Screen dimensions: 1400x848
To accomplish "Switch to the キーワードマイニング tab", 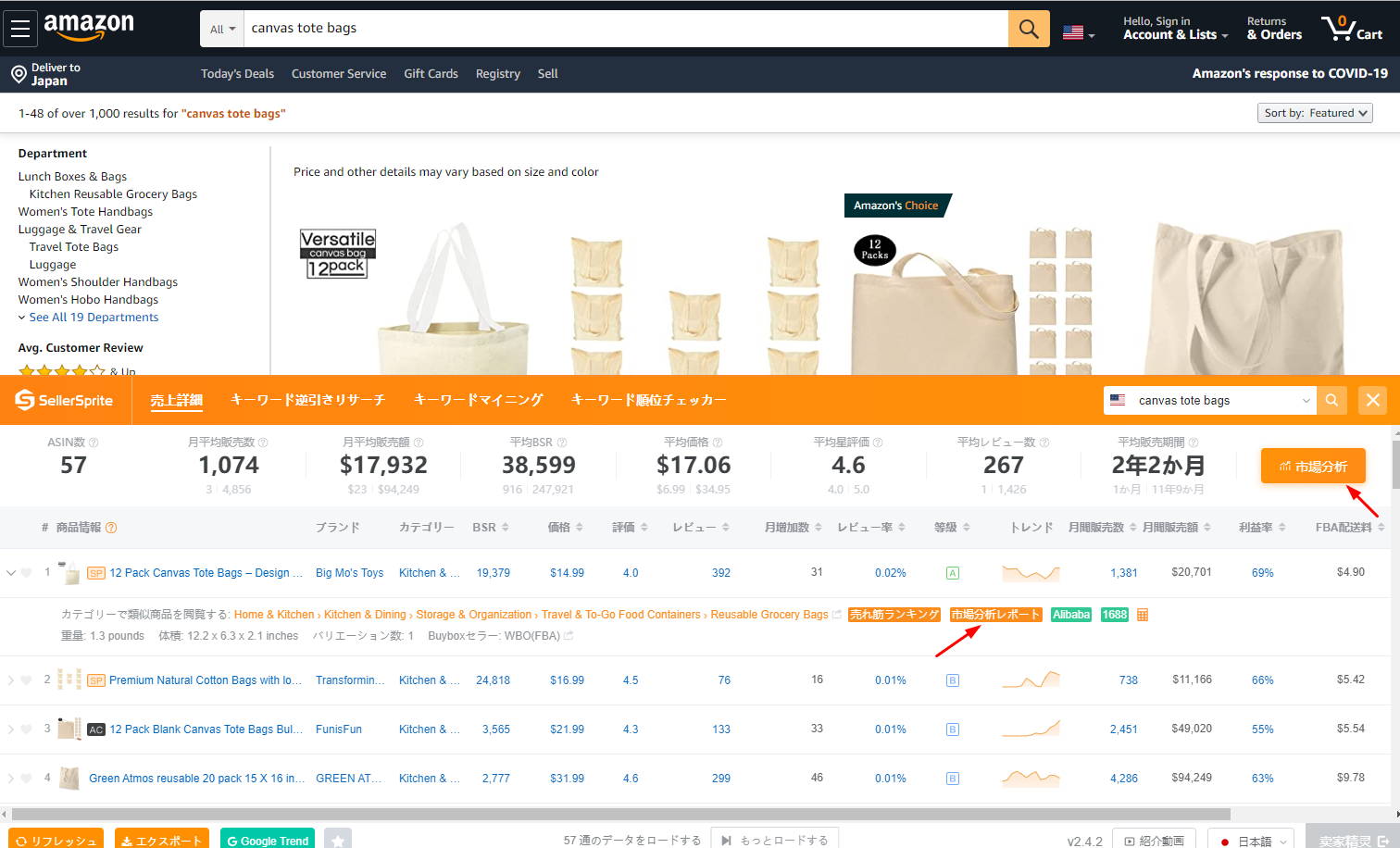I will (x=478, y=400).
